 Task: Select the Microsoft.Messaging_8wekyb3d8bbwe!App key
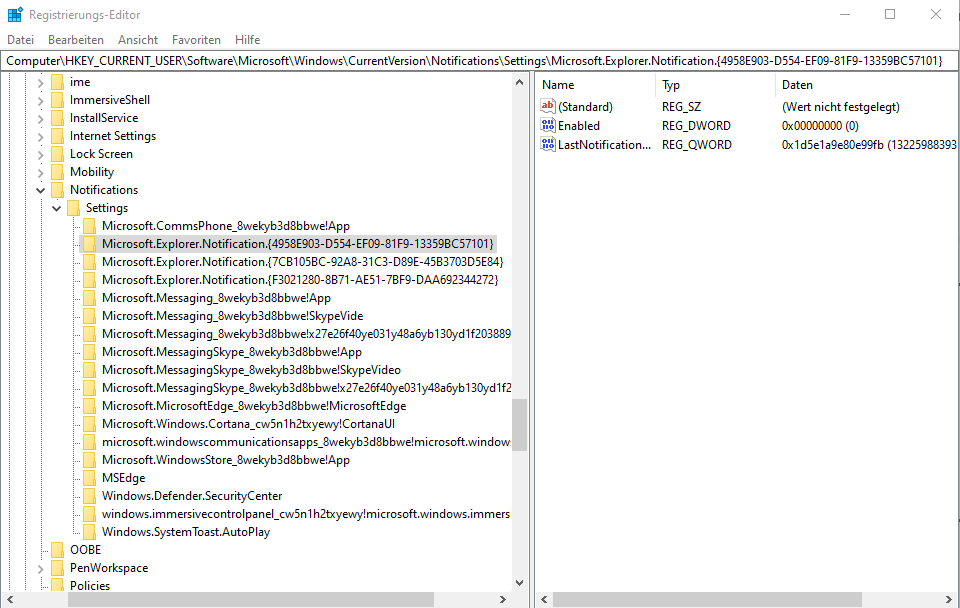(x=216, y=298)
